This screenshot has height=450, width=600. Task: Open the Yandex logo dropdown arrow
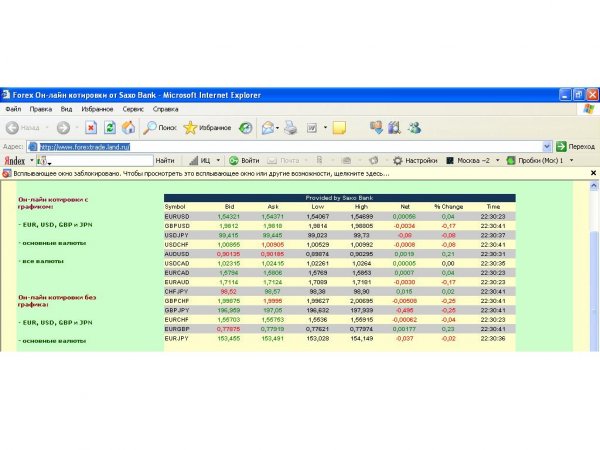tap(32, 161)
